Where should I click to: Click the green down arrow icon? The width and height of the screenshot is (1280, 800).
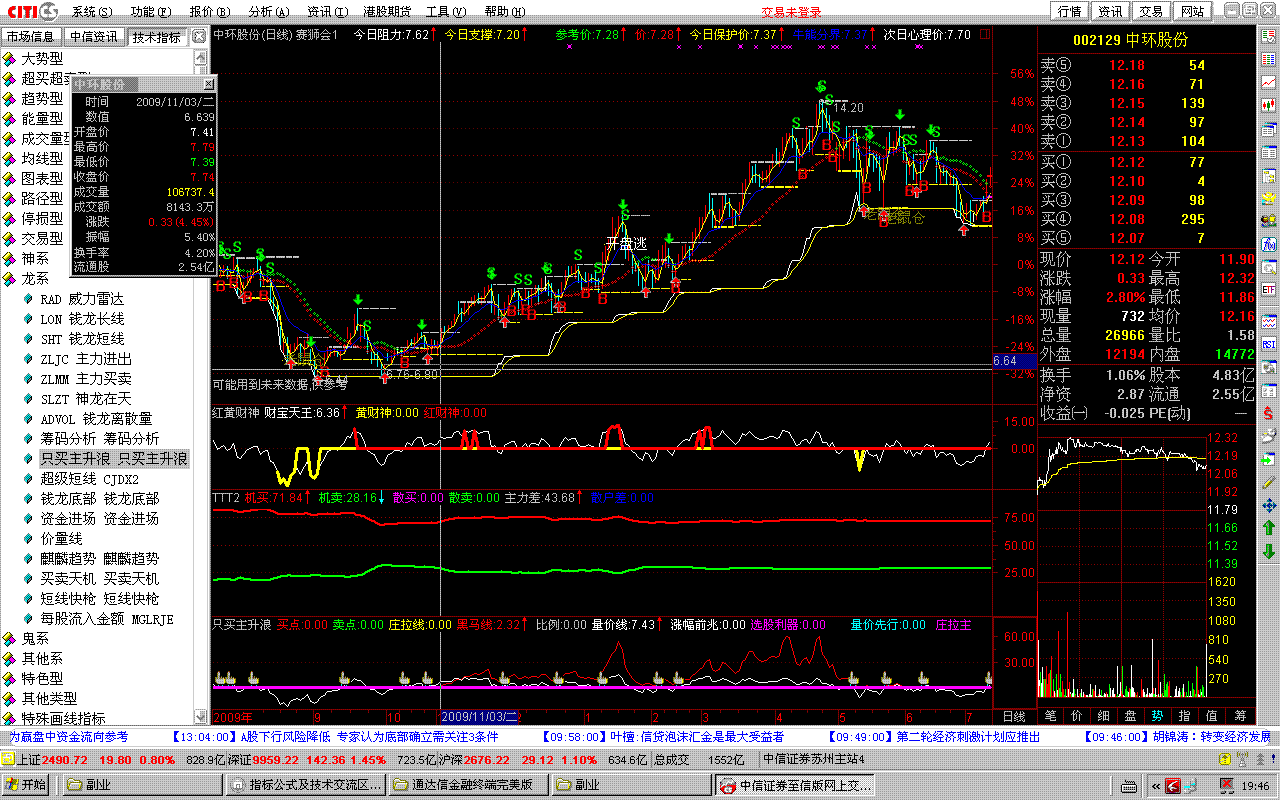click(1269, 551)
